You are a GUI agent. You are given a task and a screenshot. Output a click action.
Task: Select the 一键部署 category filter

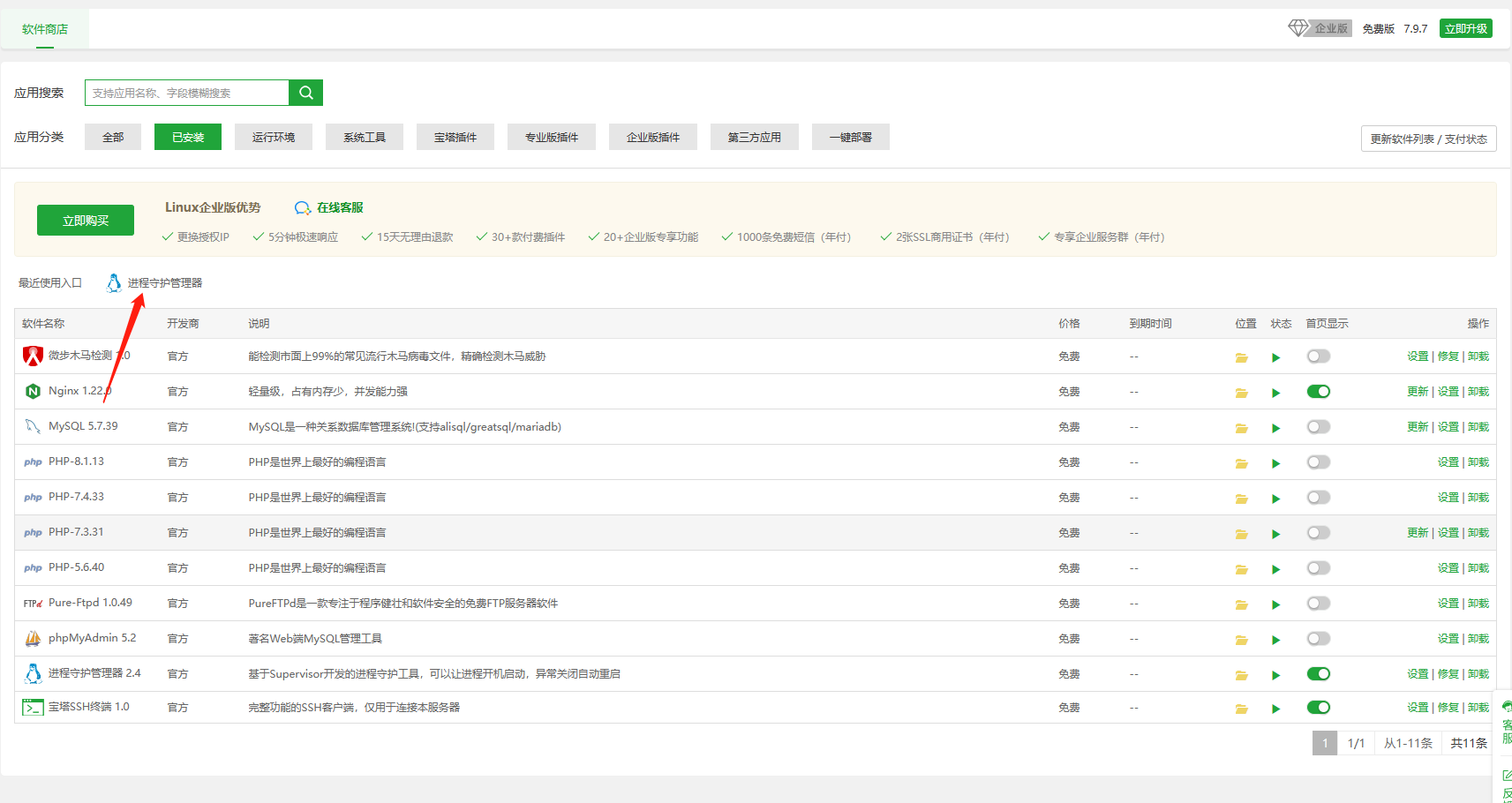point(851,137)
